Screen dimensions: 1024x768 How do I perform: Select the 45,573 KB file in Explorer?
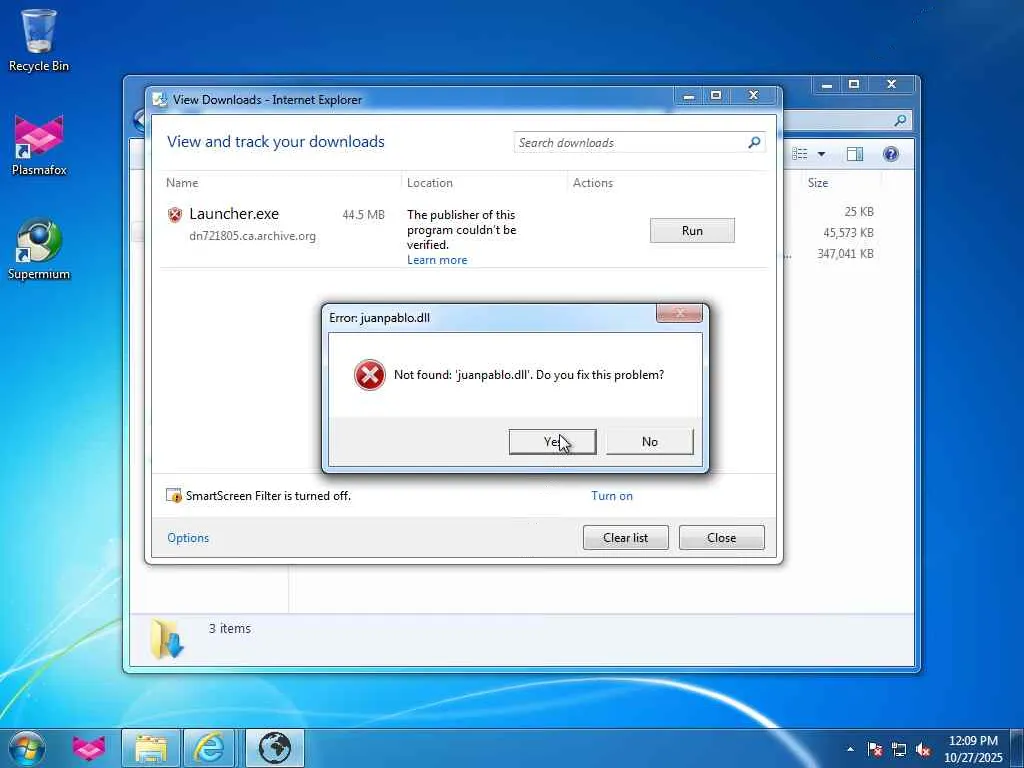coord(848,232)
